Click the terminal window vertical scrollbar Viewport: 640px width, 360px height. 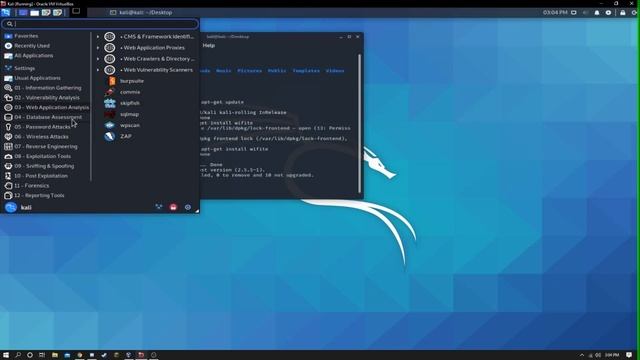359,123
